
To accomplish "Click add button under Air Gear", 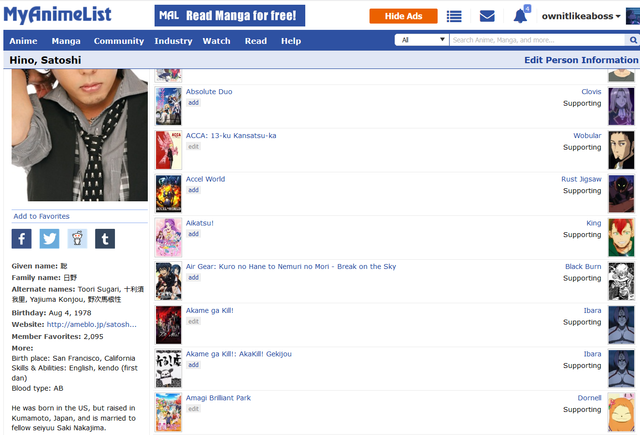I will 193,277.
